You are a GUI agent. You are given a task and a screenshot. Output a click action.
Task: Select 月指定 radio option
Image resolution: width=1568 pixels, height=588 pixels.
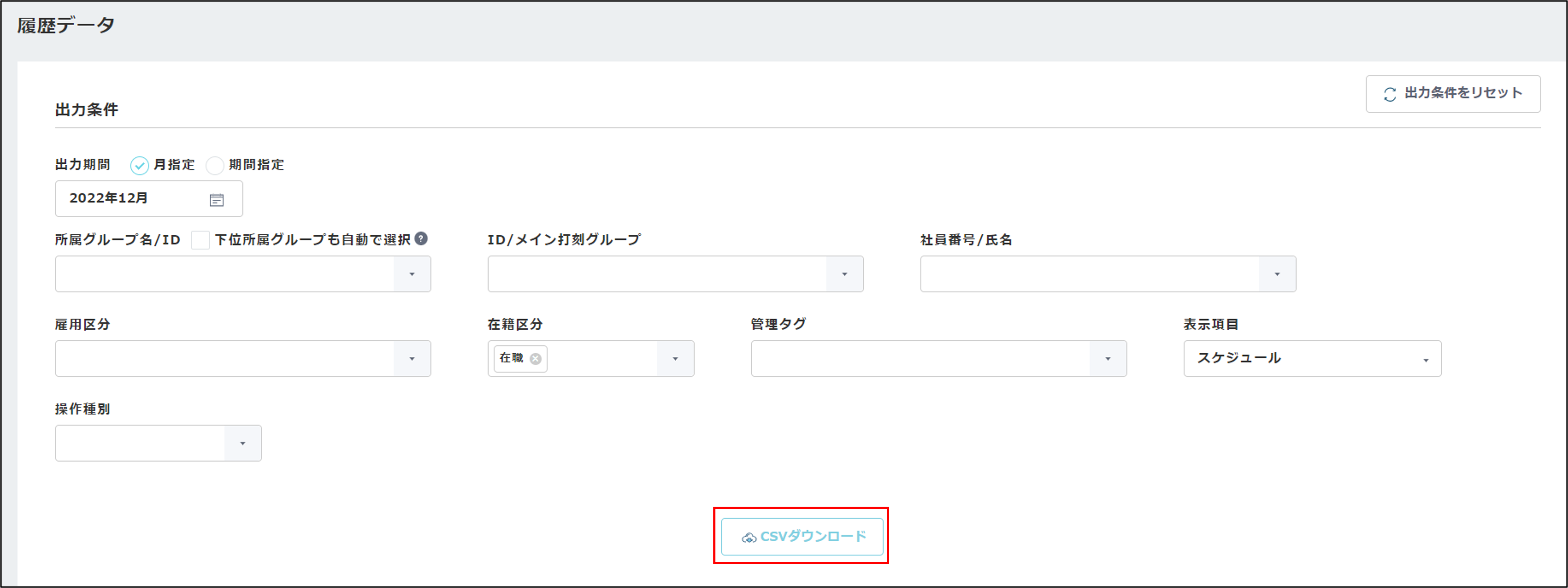point(139,165)
